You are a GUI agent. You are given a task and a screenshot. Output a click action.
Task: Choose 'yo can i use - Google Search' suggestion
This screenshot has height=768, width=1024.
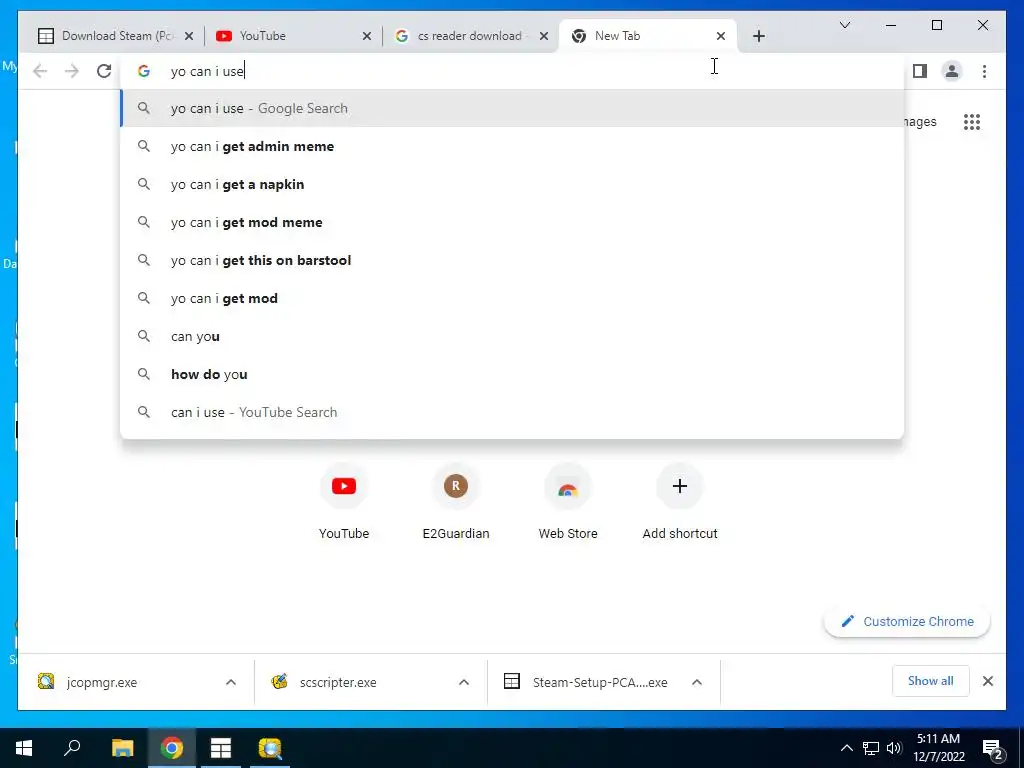pyautogui.click(x=512, y=108)
